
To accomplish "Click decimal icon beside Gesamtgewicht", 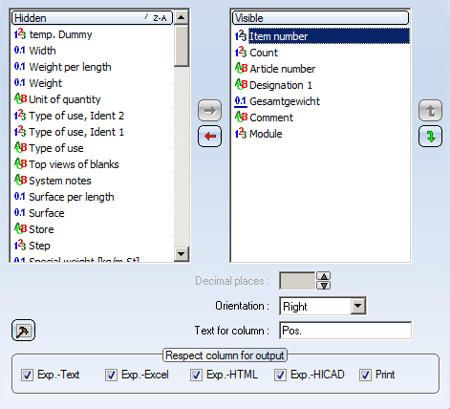I will [241, 101].
